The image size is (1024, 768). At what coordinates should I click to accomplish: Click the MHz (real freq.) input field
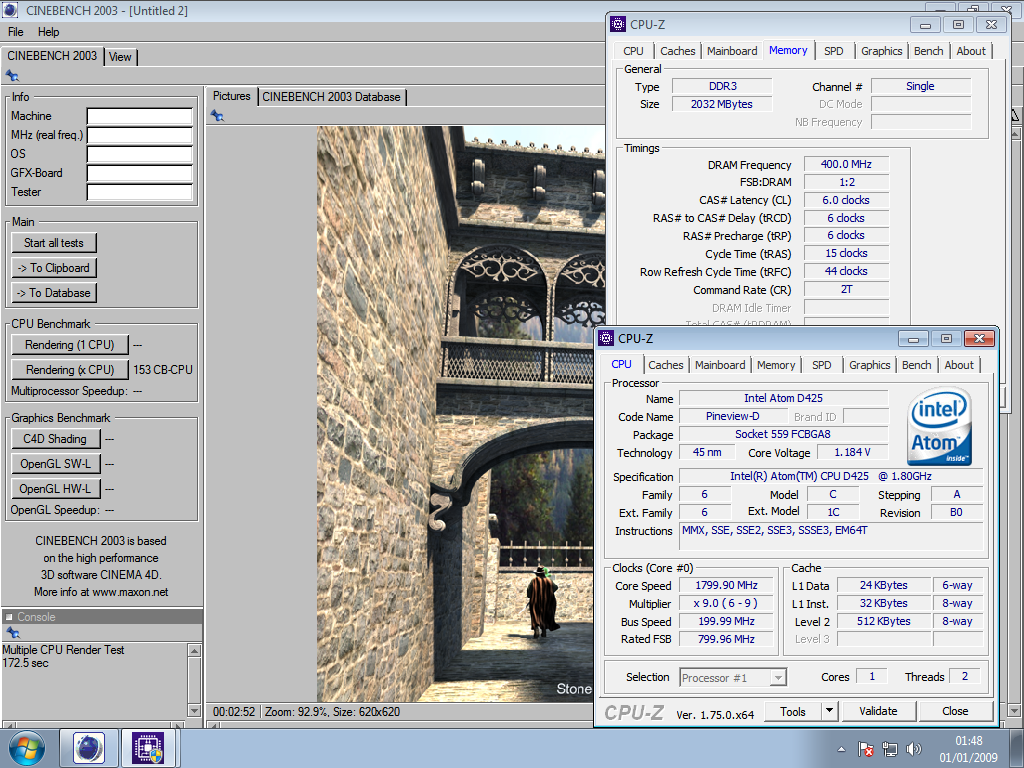140,135
